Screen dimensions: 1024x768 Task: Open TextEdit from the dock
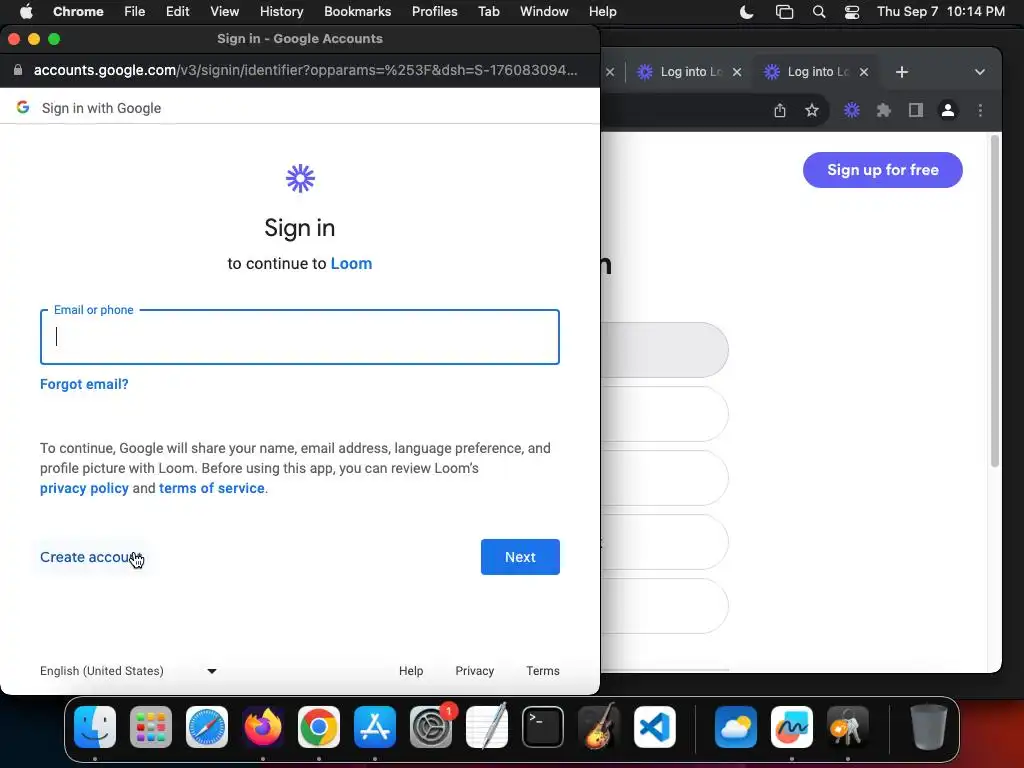click(x=487, y=727)
